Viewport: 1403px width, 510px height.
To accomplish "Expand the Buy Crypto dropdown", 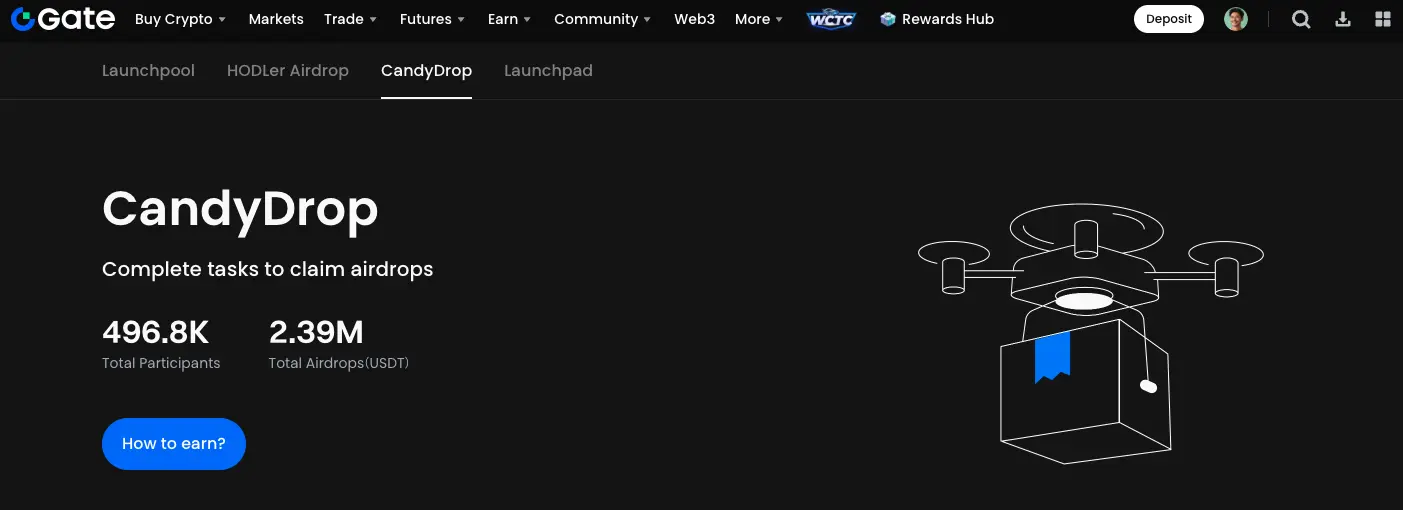I will 180,19.
